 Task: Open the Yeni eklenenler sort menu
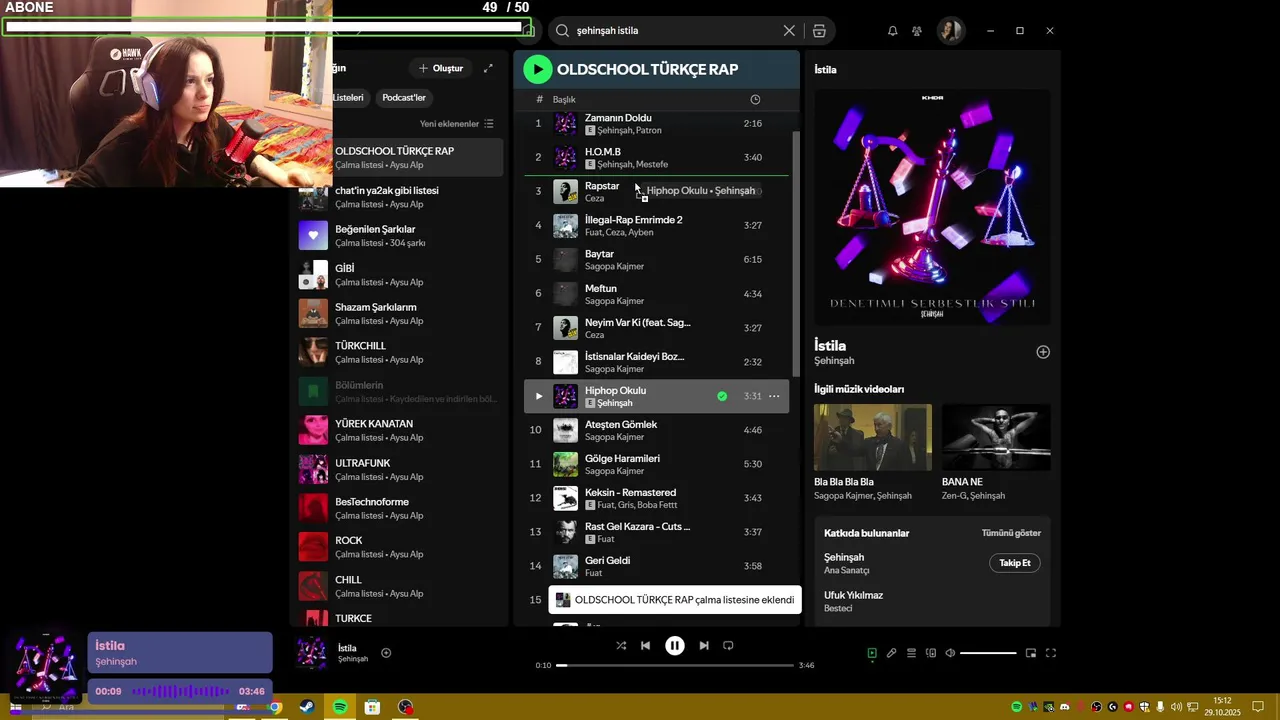(456, 124)
